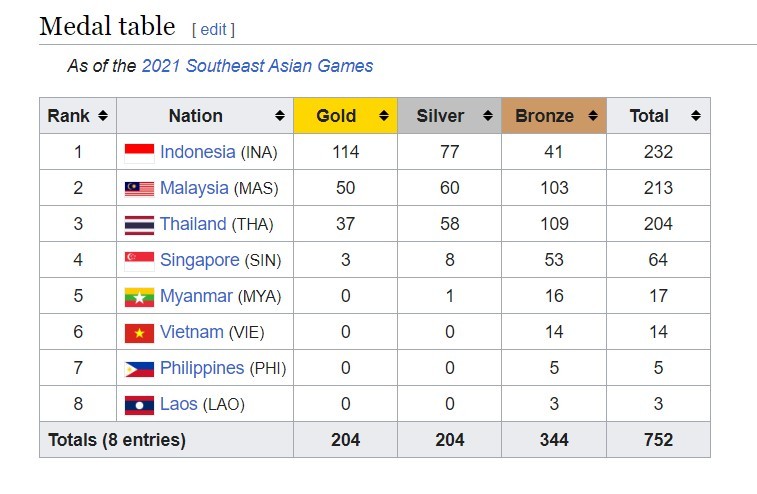757x494 pixels.
Task: Open 2021 Southeast Asian Games link
Action: point(257,66)
